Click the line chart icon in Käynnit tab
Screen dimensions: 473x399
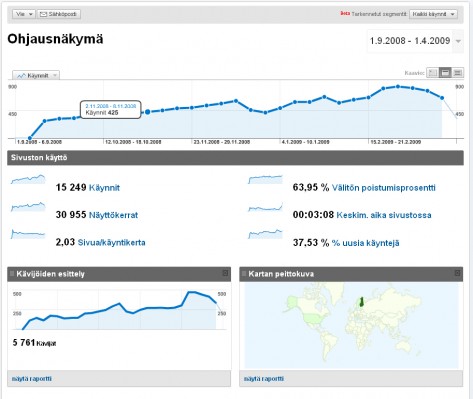(21, 76)
